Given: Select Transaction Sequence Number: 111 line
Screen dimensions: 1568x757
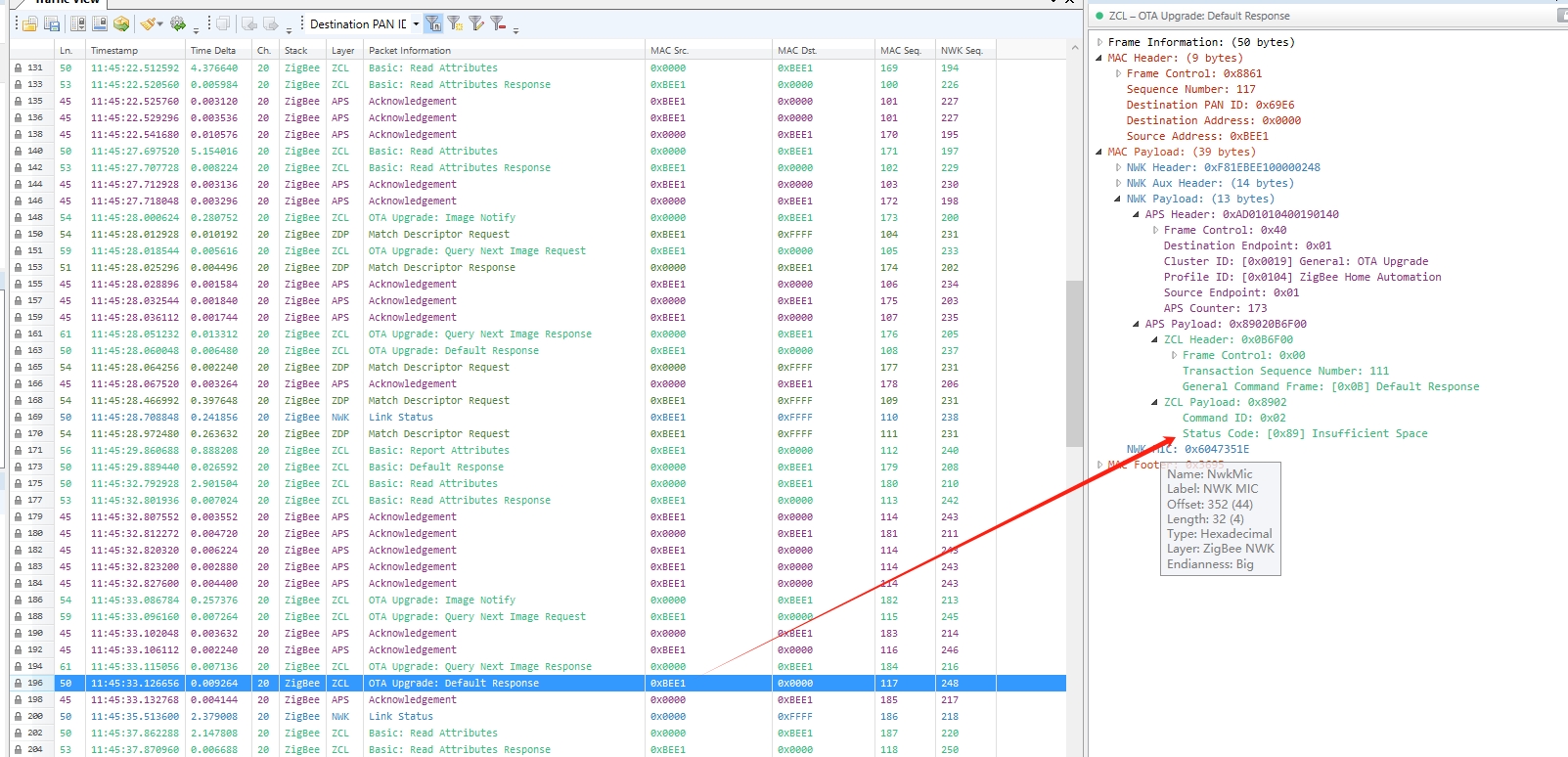Looking at the screenshot, I should (x=1285, y=371).
